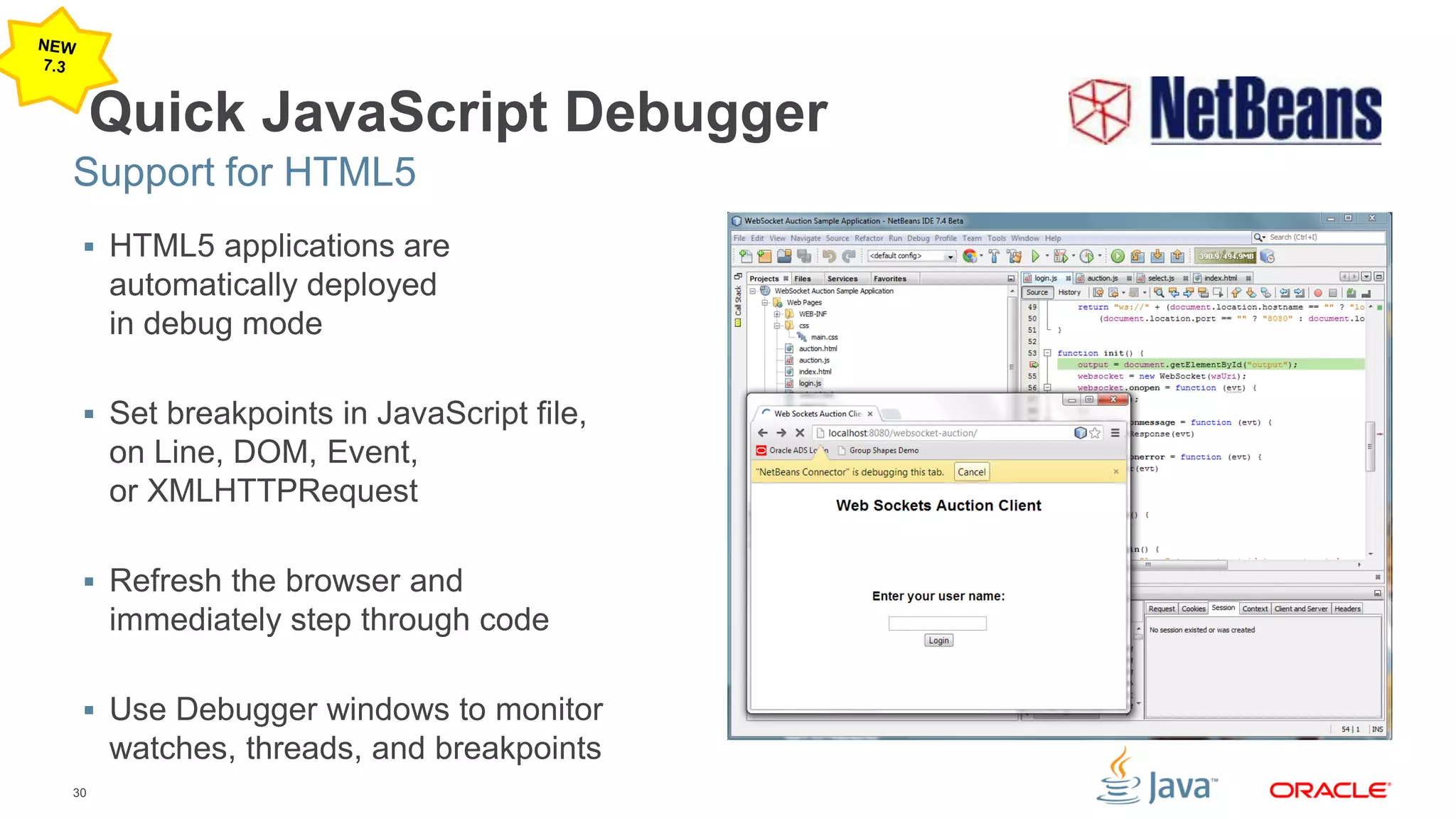Select the Client and Server tab
The height and width of the screenshot is (819, 1456).
coord(1301,609)
